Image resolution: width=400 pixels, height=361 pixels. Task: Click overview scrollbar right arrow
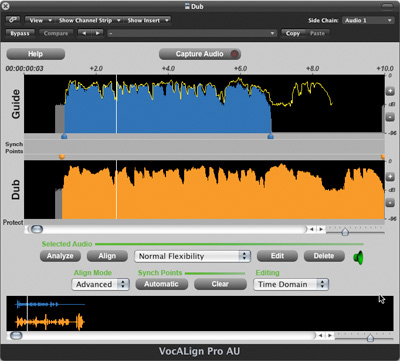coord(330,336)
